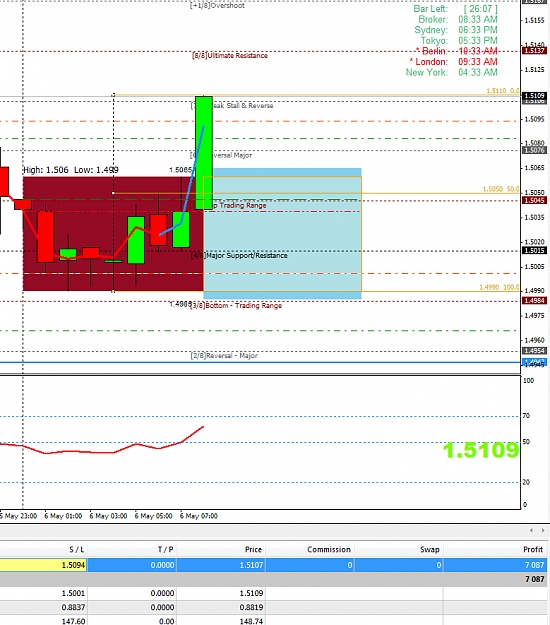Image resolution: width=550 pixels, height=625 pixels.
Task: Select the tall green breakout candle
Action: coord(204,153)
